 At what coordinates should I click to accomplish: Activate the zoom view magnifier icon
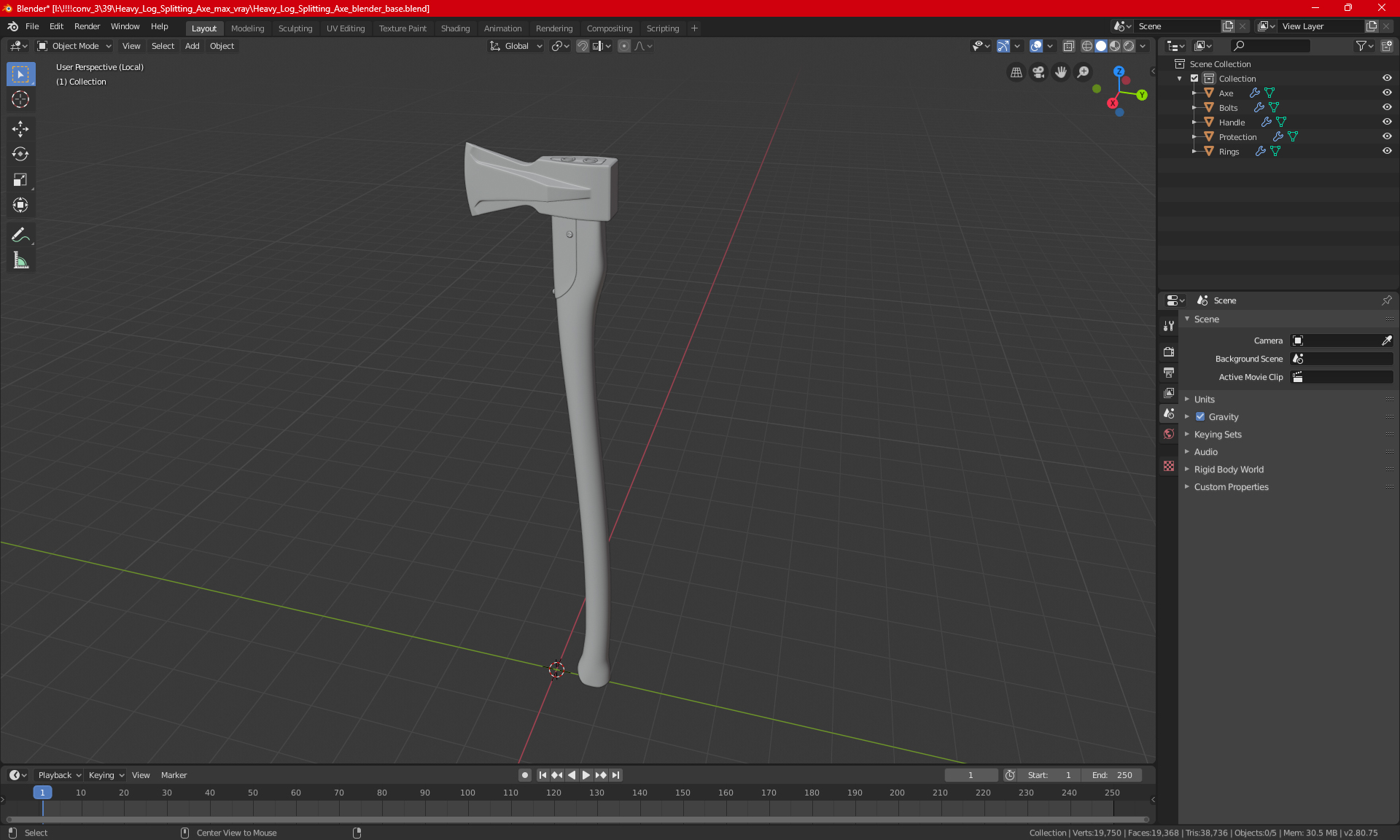[1084, 72]
